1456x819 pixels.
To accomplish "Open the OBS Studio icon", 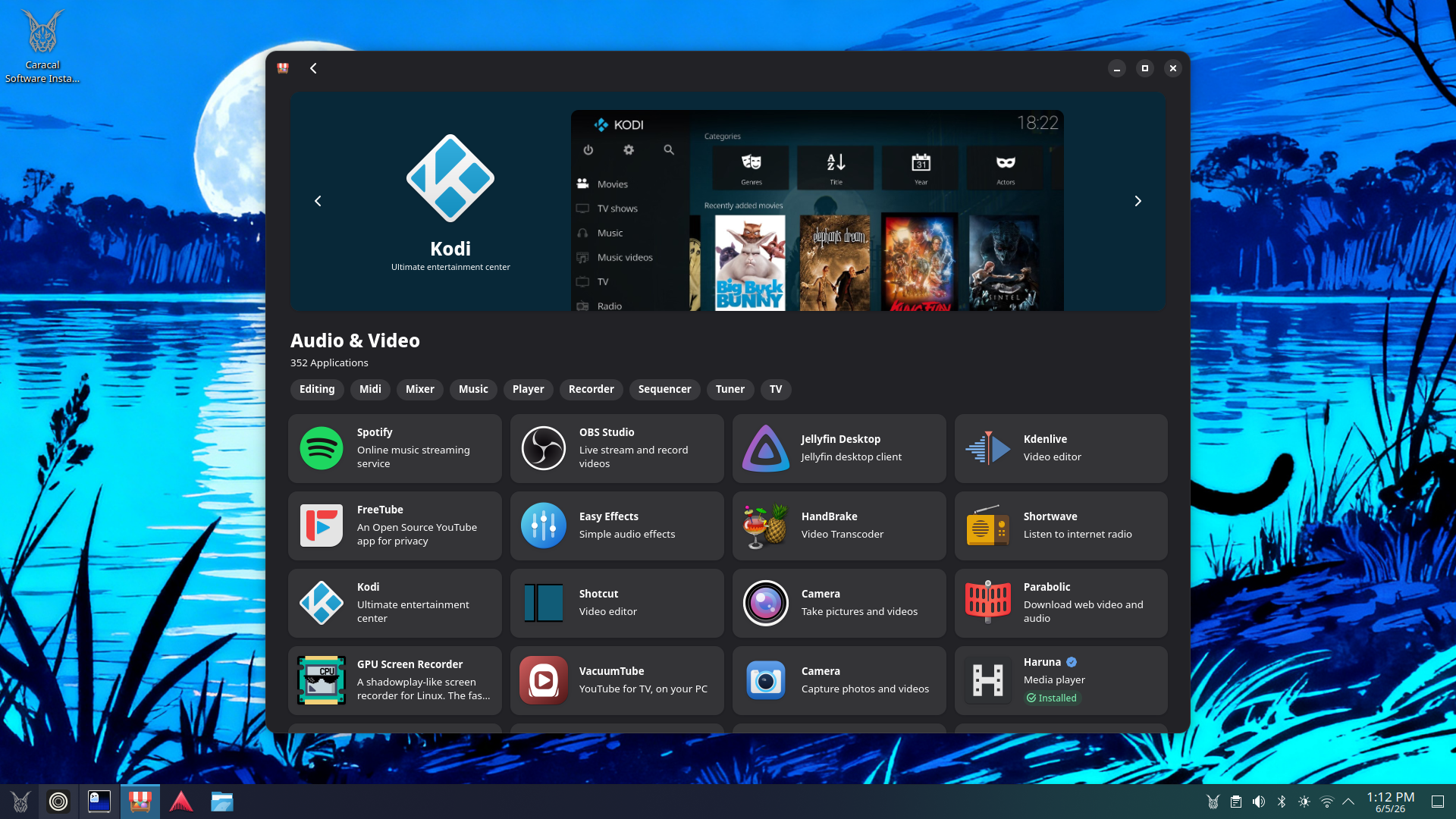I will point(544,448).
